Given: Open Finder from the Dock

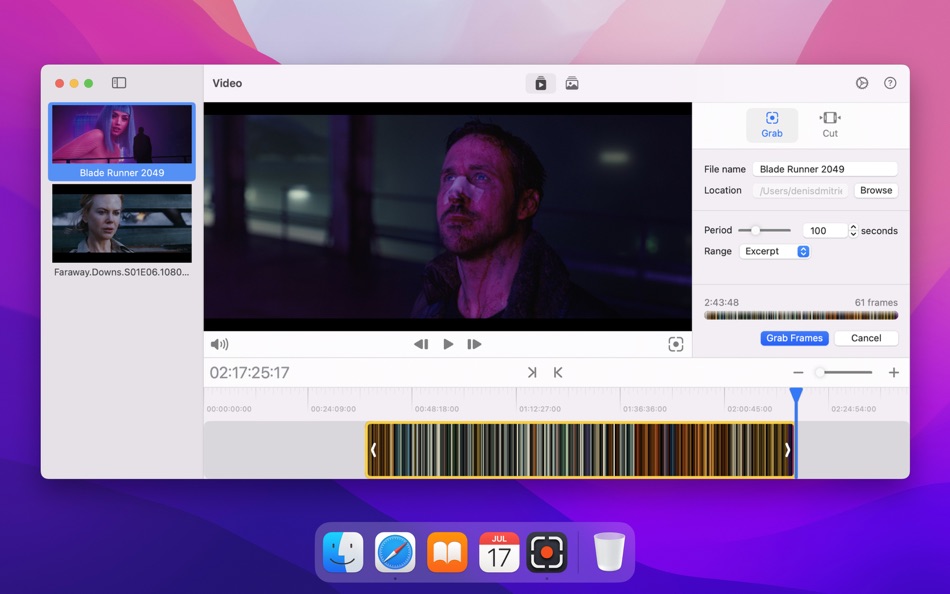Looking at the screenshot, I should [x=343, y=552].
